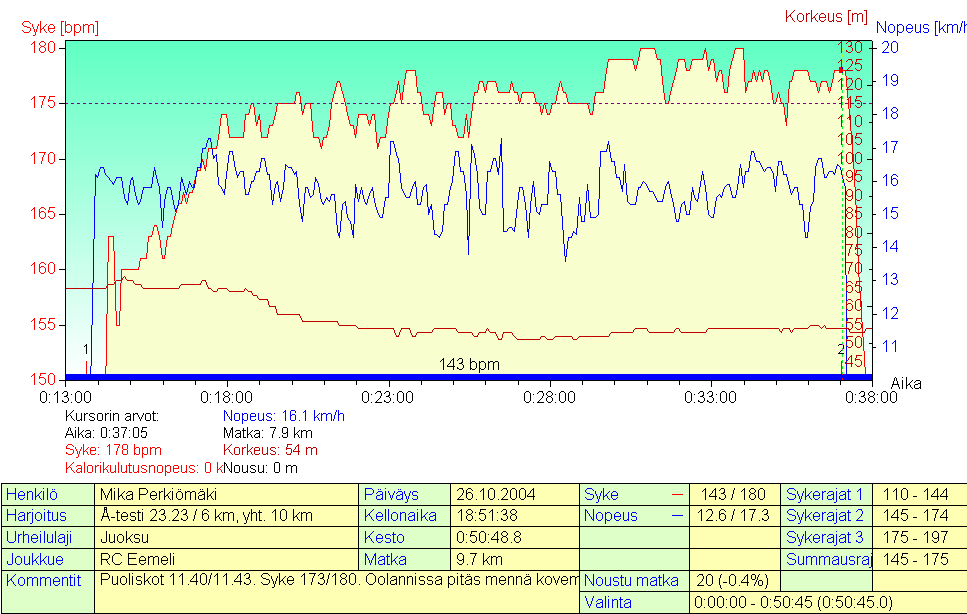Click the Sykerajat 1 label
The image size is (967, 614).
coord(825,495)
